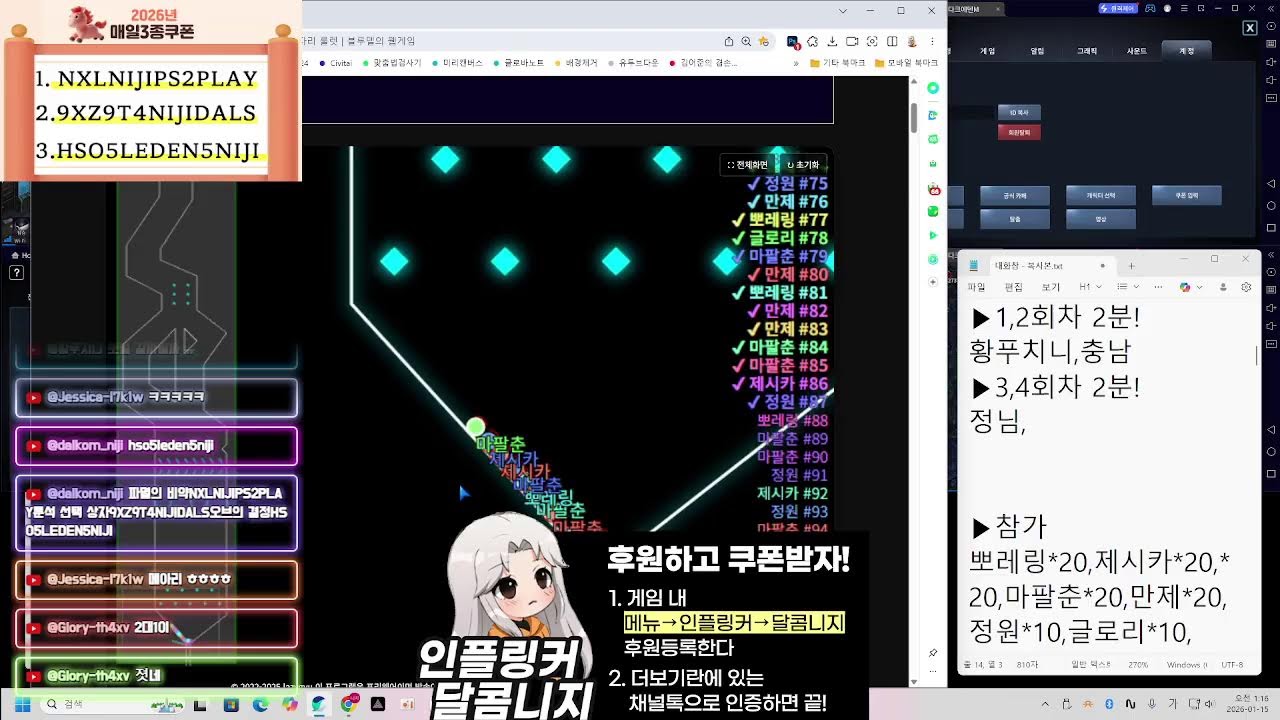This screenshot has height=720, width=1280.
Task: Open the 배경제거 bookmark
Action: 575,62
